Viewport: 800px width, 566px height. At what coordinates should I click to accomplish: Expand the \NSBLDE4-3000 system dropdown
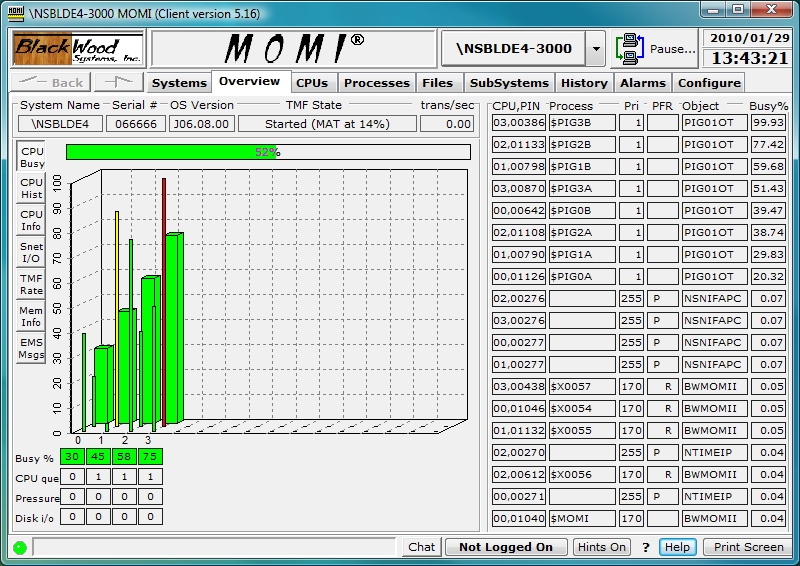coord(595,48)
